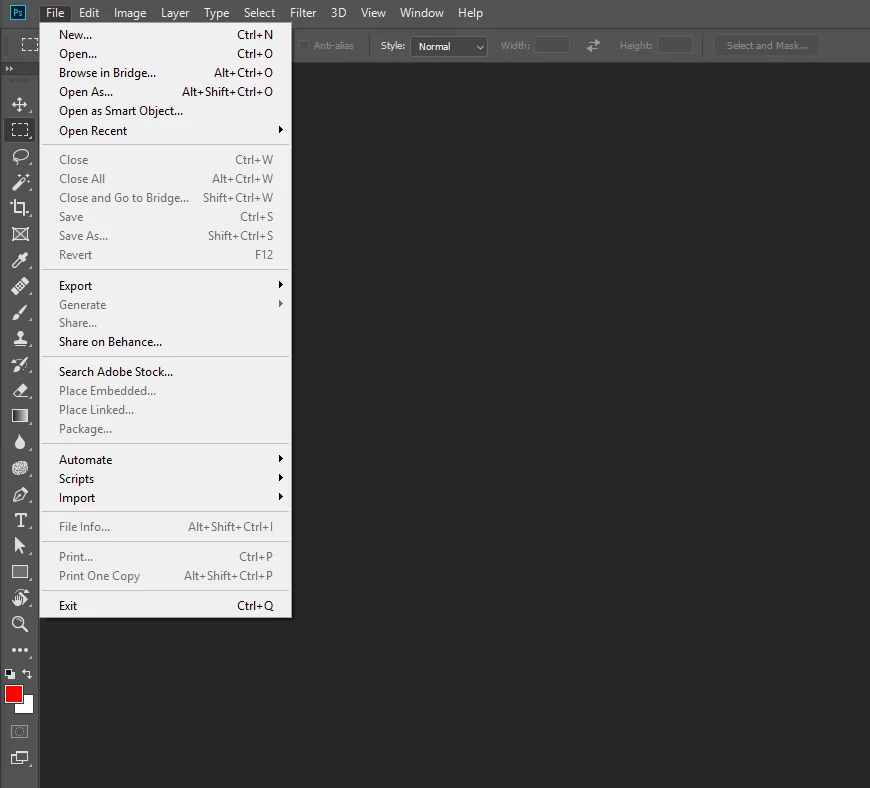Screen dimensions: 870x788
Task: Select the Eyedropper tool
Action: [20, 260]
